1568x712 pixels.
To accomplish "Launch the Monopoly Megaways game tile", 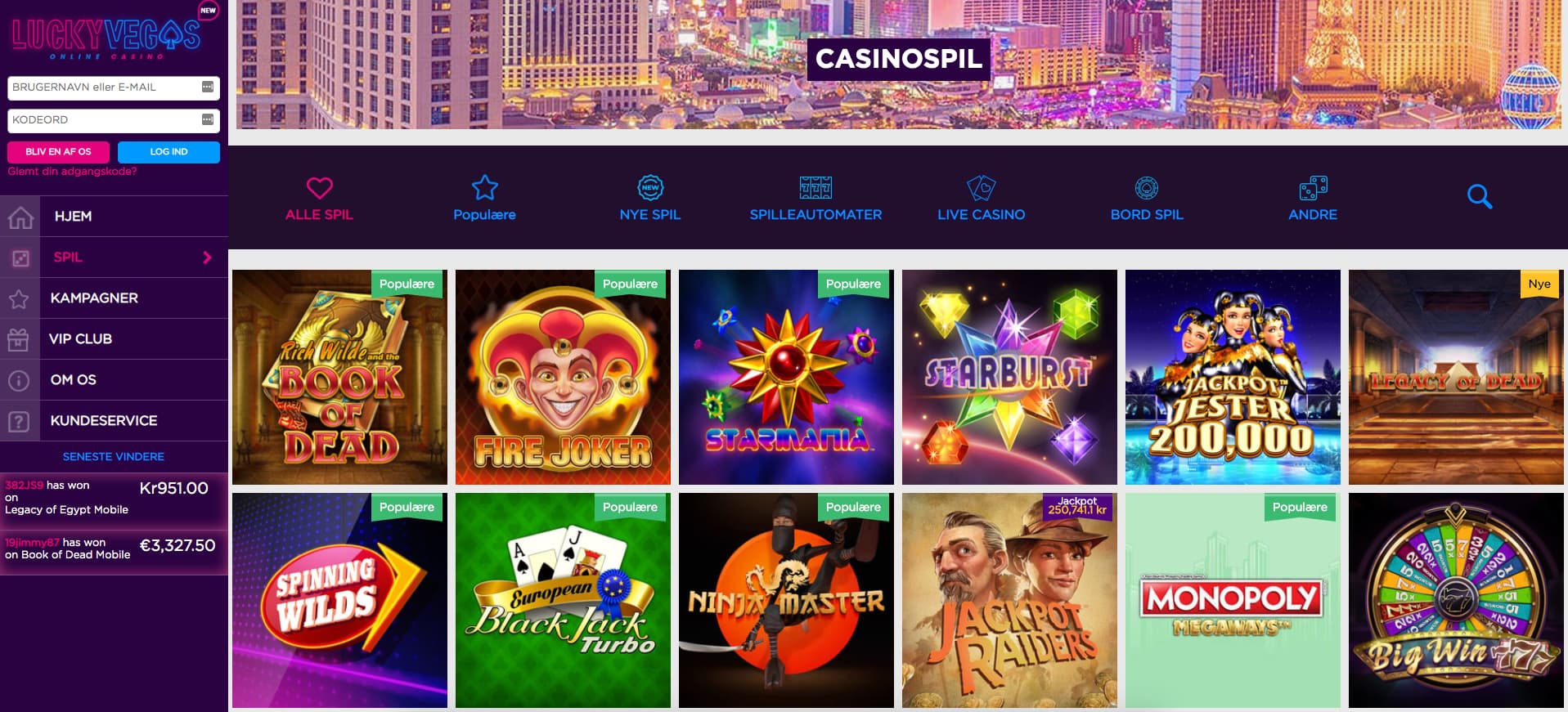I will [1233, 600].
